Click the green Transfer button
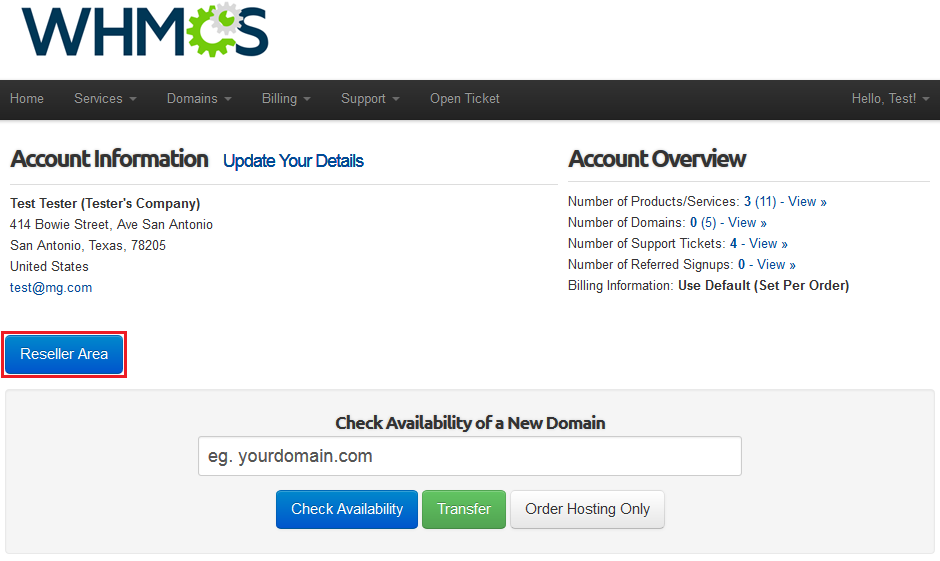Screen dimensions: 940x561 tap(464, 509)
